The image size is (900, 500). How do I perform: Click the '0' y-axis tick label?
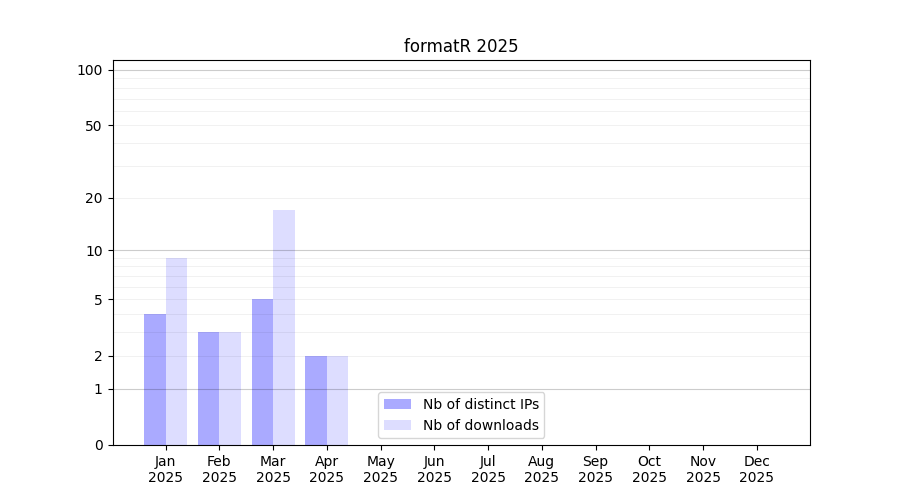[98, 445]
